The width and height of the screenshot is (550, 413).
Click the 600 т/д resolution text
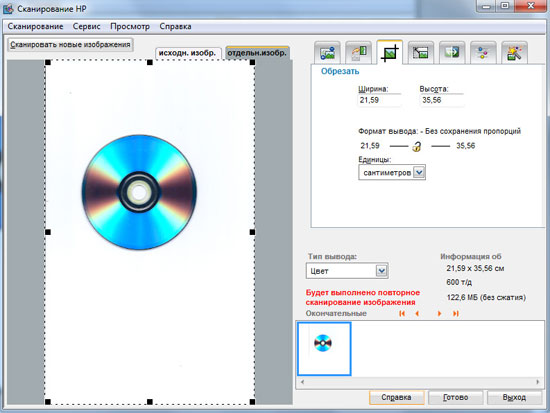tap(459, 282)
